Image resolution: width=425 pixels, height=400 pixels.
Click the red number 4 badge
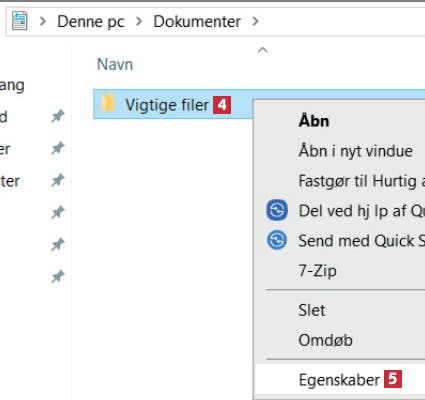pos(222,105)
